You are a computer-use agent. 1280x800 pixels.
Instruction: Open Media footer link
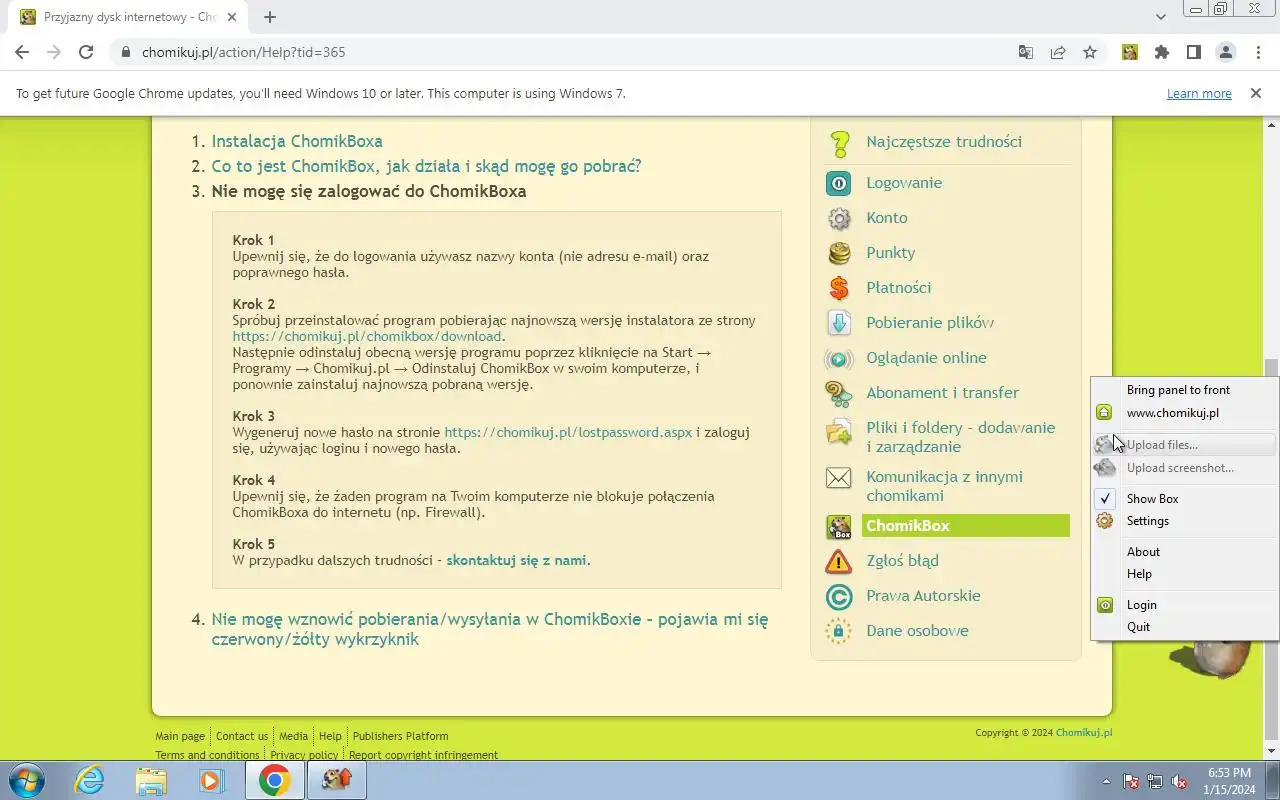coord(293,736)
